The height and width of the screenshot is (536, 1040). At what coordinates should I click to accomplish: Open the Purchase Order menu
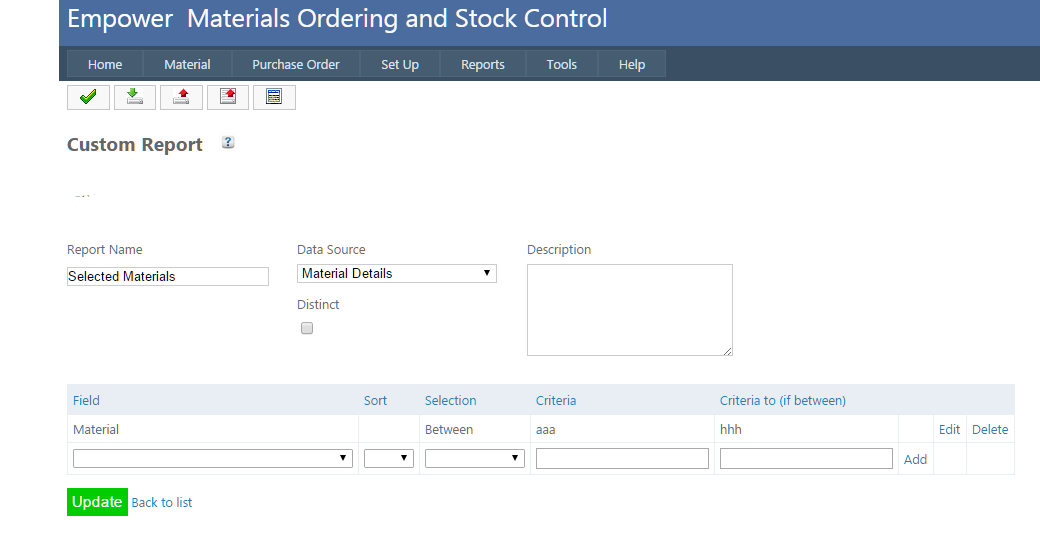pos(295,64)
